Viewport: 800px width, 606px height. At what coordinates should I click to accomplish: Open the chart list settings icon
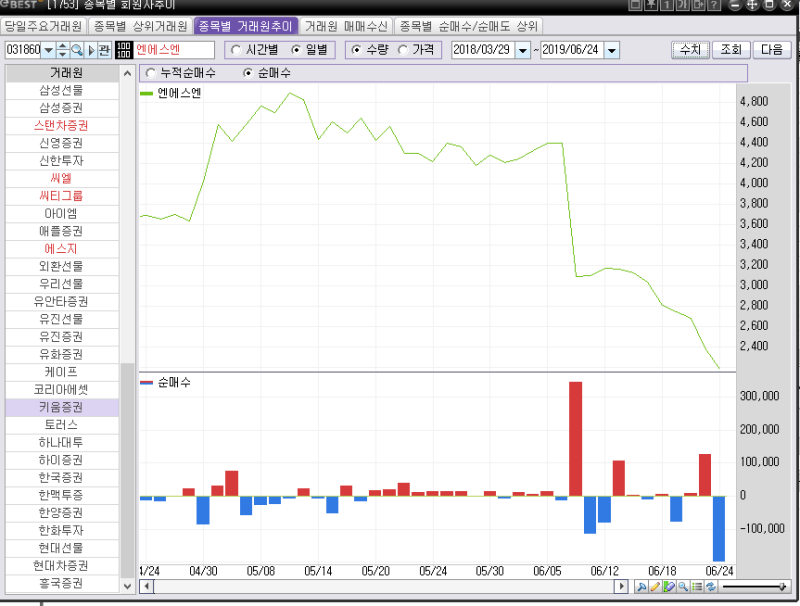(696, 587)
